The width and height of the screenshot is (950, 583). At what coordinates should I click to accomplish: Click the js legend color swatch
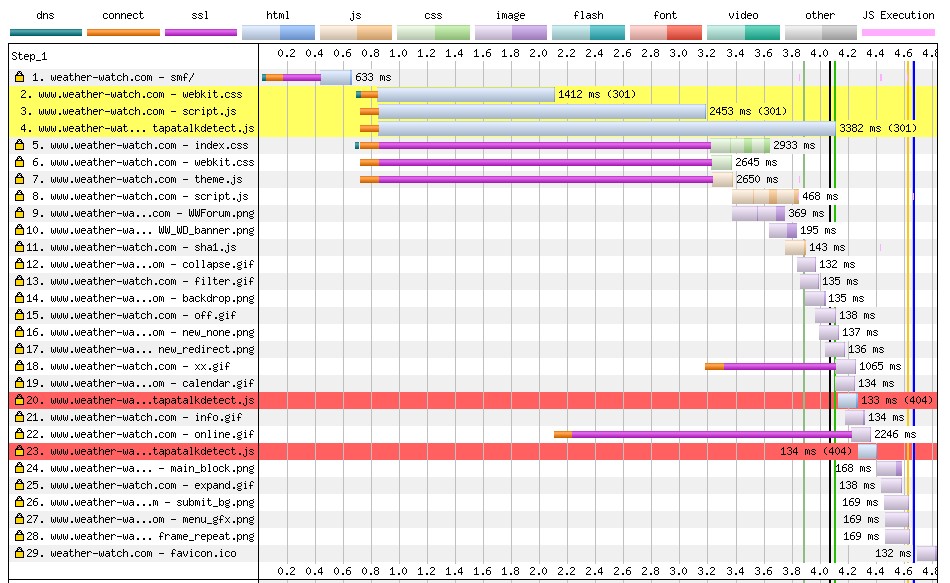pyautogui.click(x=356, y=33)
